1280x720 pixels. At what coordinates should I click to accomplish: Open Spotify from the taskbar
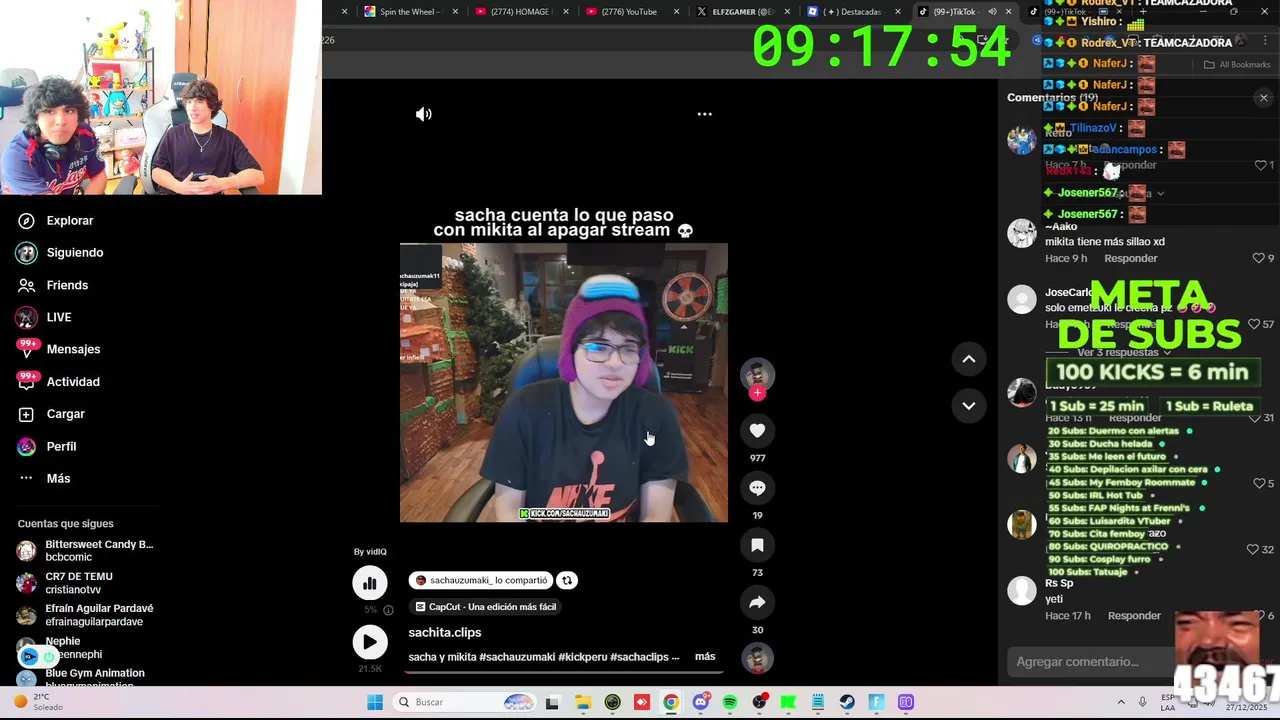point(730,702)
